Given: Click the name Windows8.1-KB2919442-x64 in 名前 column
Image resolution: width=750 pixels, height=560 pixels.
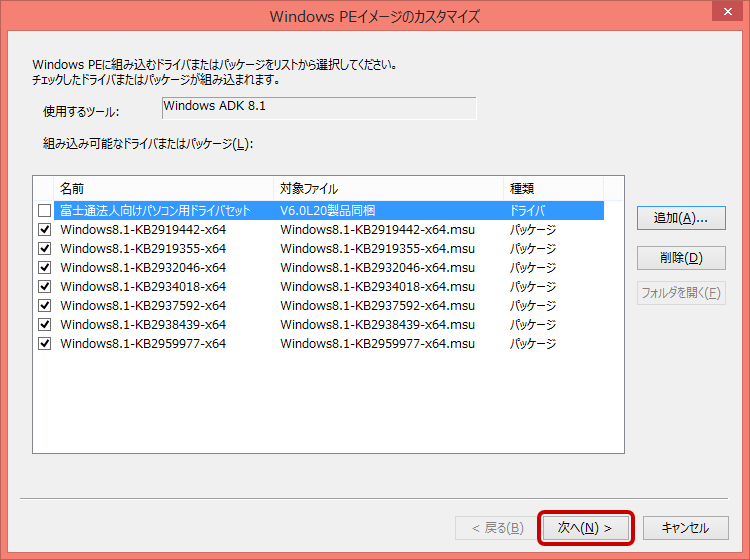Looking at the screenshot, I should (x=143, y=230).
